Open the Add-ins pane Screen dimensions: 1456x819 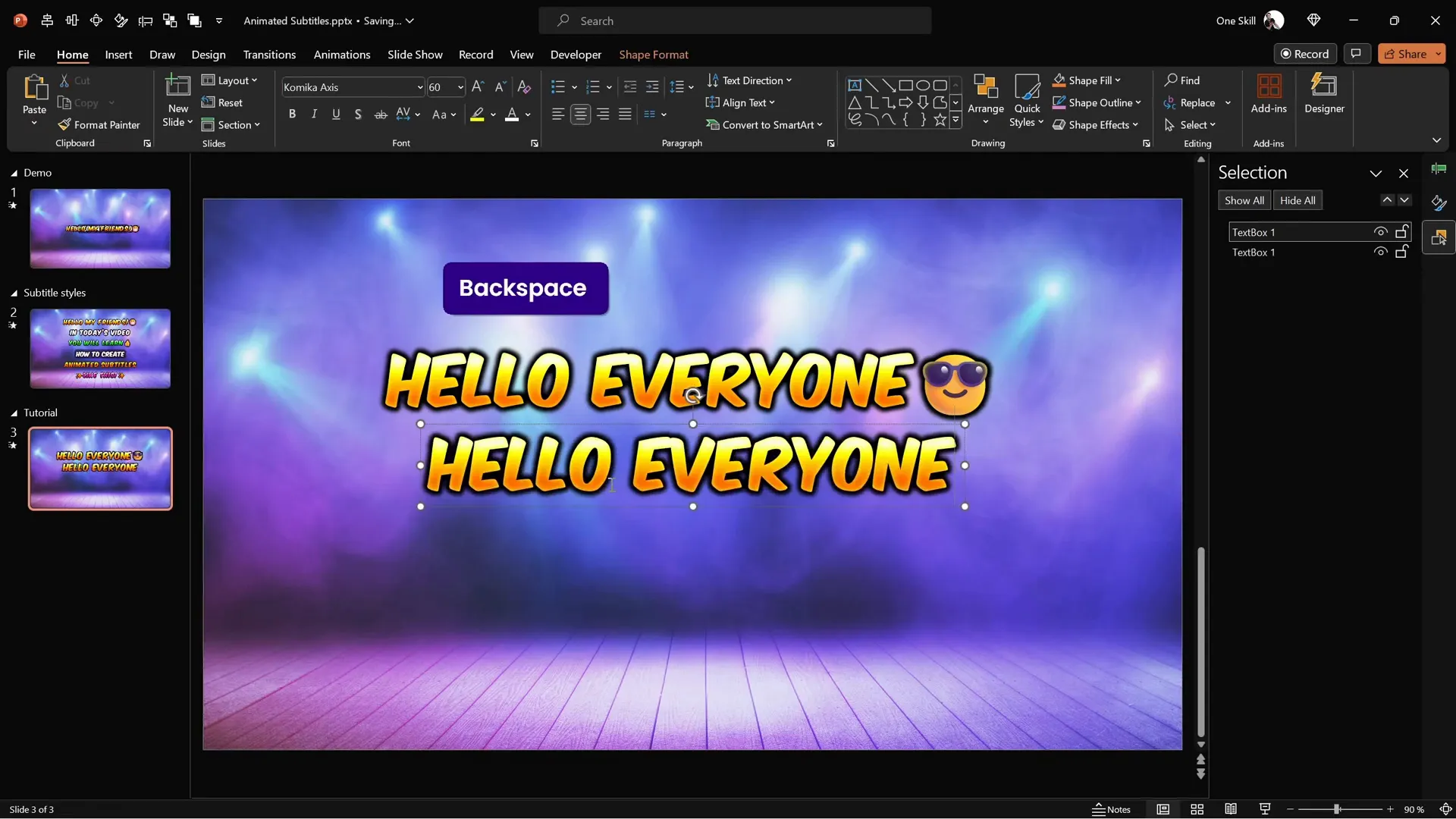tap(1269, 94)
